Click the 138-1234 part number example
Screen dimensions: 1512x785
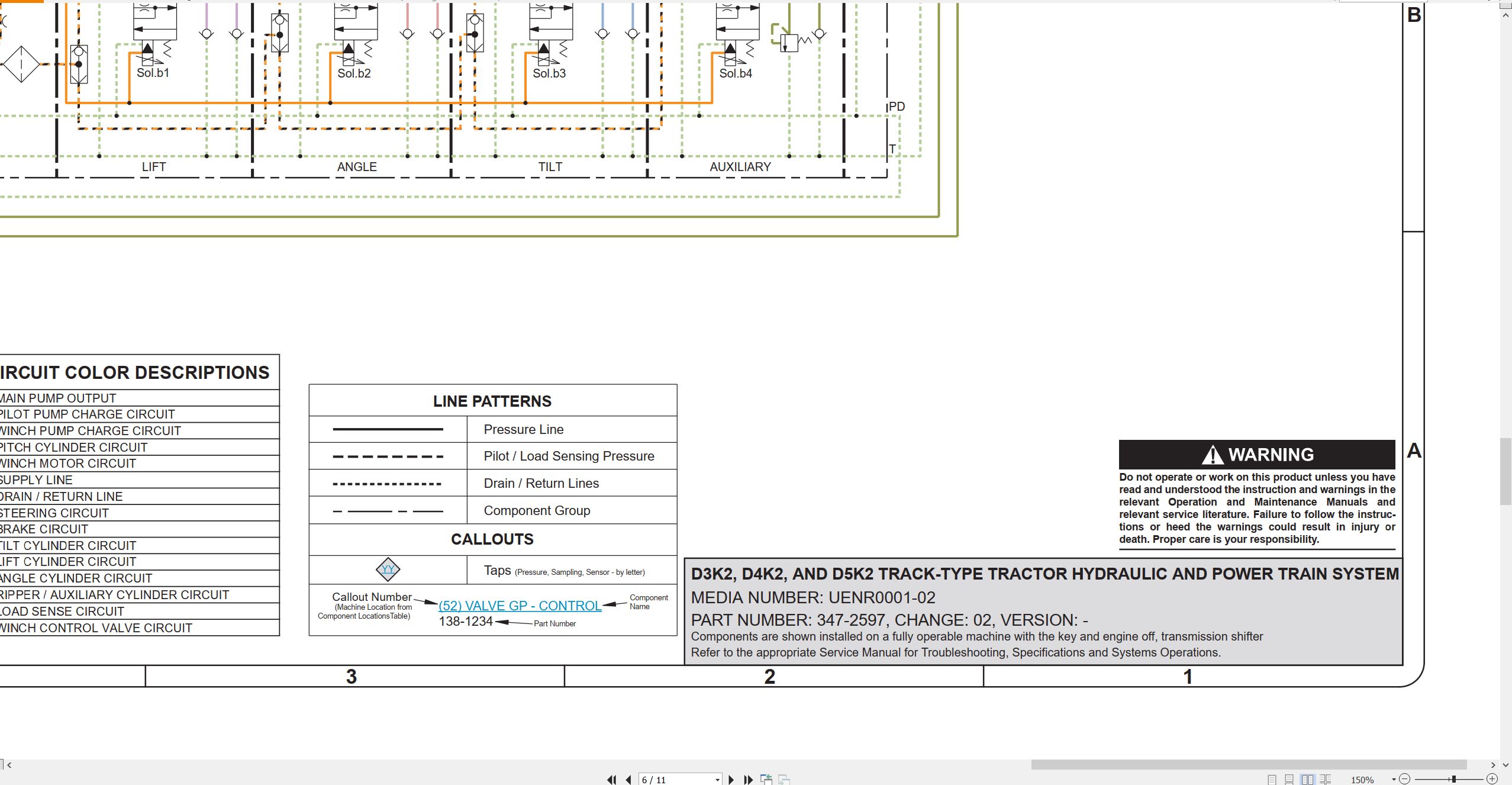466,622
